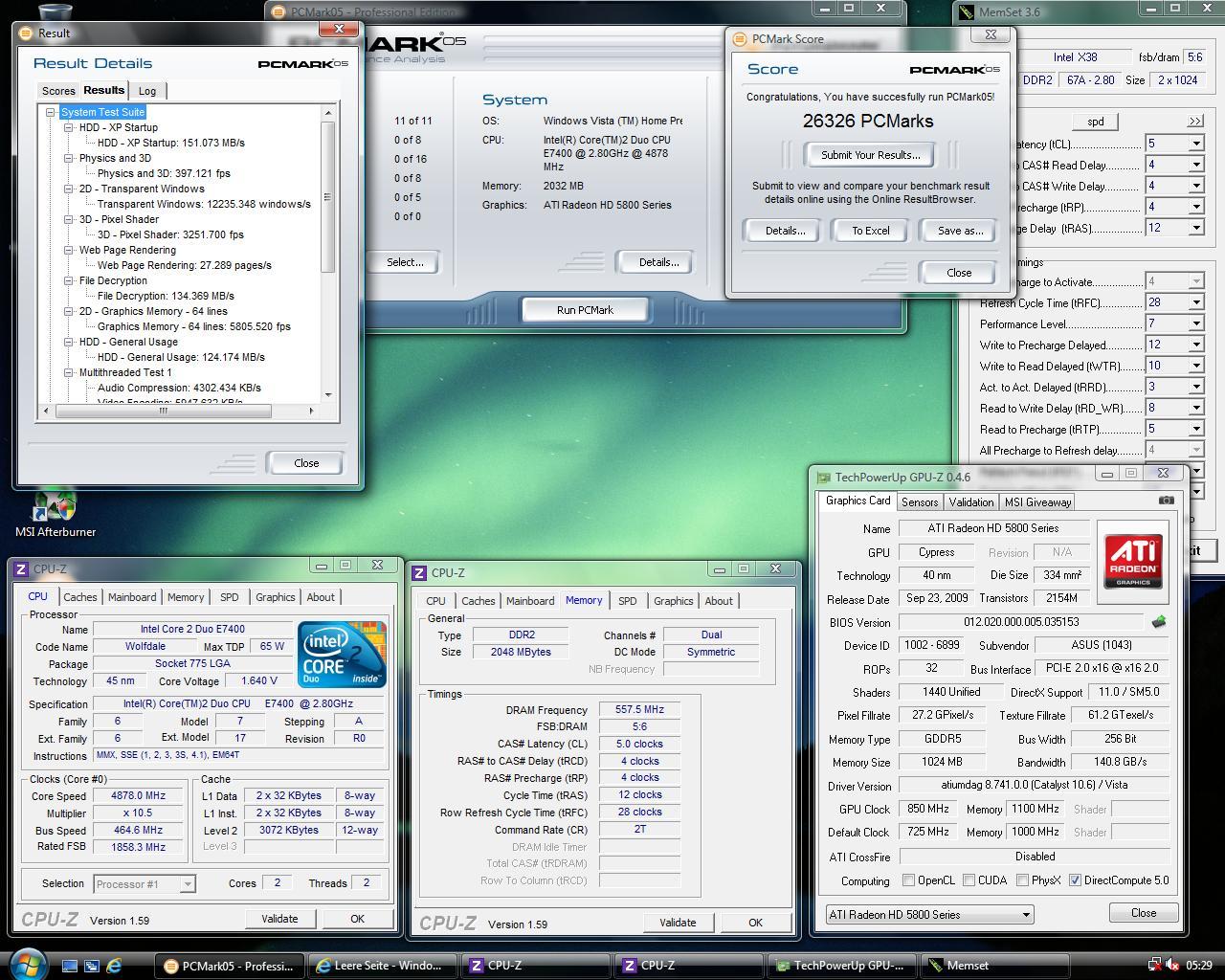Switch to PCMark05 Professional taskbar button
The height and width of the screenshot is (980, 1225).
(x=230, y=966)
